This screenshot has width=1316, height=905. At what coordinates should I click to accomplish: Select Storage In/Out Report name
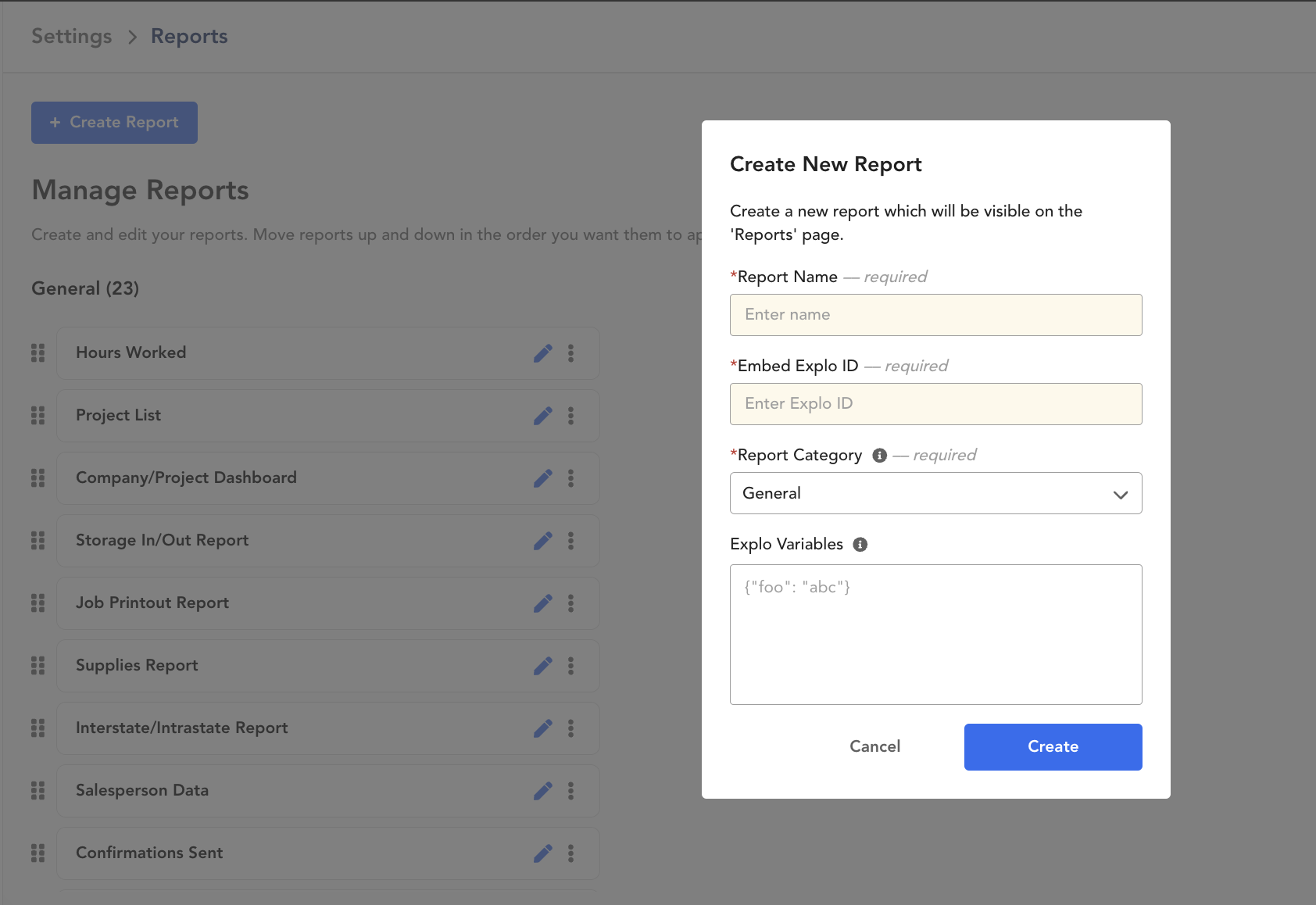click(163, 540)
